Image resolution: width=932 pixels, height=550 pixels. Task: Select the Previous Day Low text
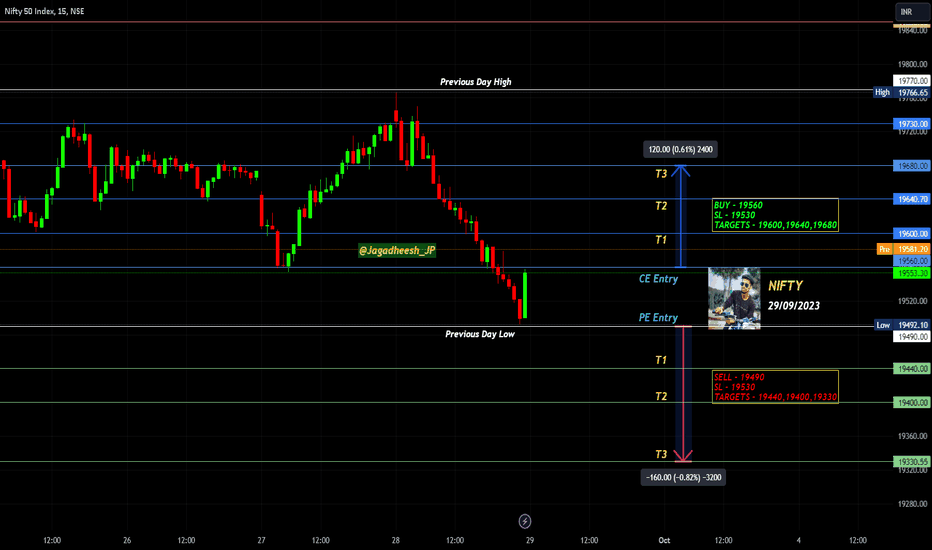click(x=480, y=334)
